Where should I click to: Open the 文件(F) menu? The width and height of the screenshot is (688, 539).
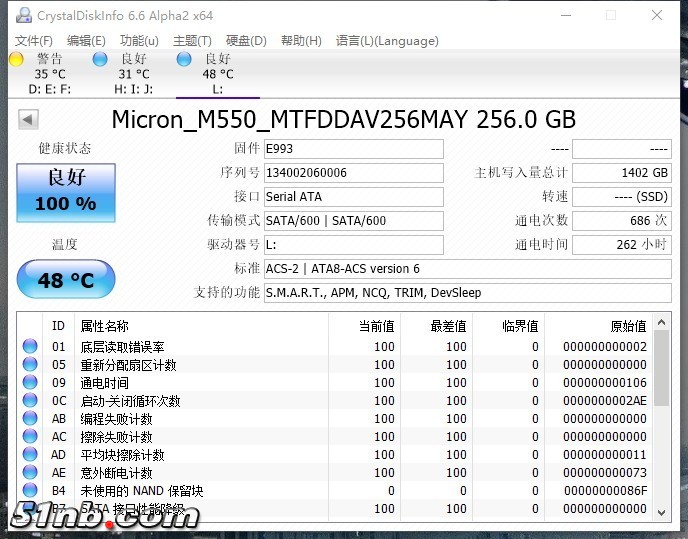33,41
